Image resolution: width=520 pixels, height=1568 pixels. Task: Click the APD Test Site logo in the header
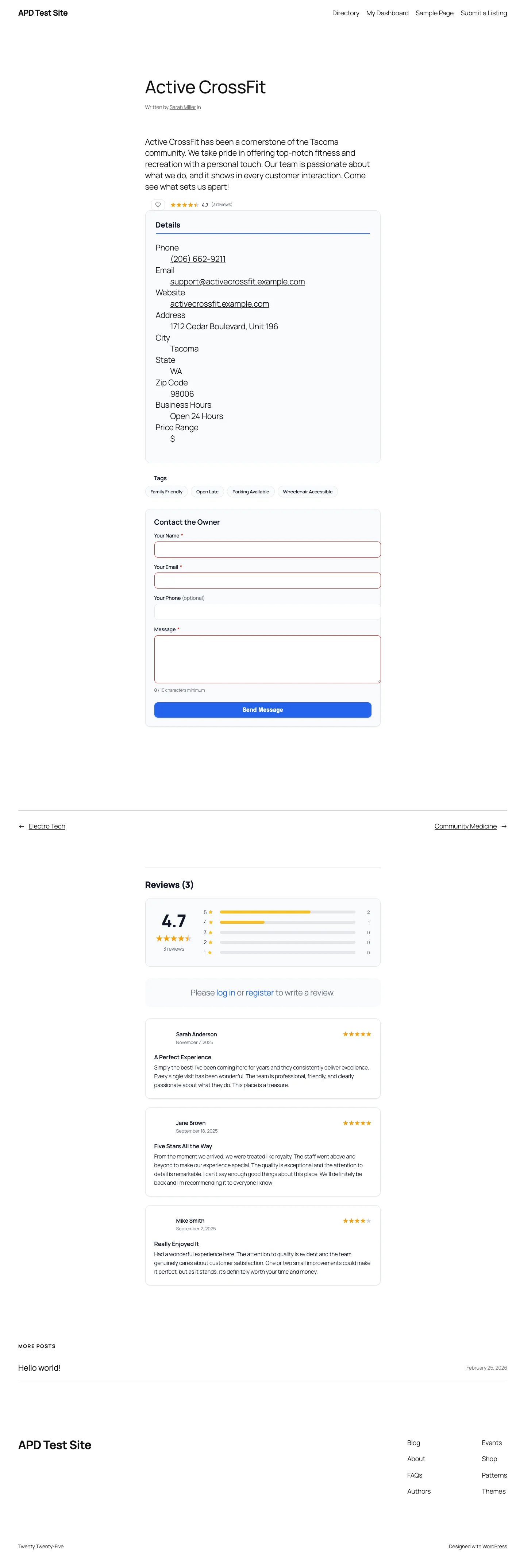click(x=43, y=13)
